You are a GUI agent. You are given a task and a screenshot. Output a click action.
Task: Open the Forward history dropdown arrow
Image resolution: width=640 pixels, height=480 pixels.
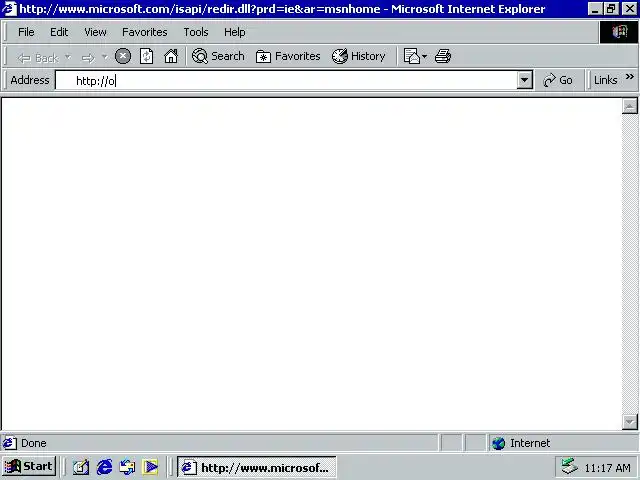[105, 57]
